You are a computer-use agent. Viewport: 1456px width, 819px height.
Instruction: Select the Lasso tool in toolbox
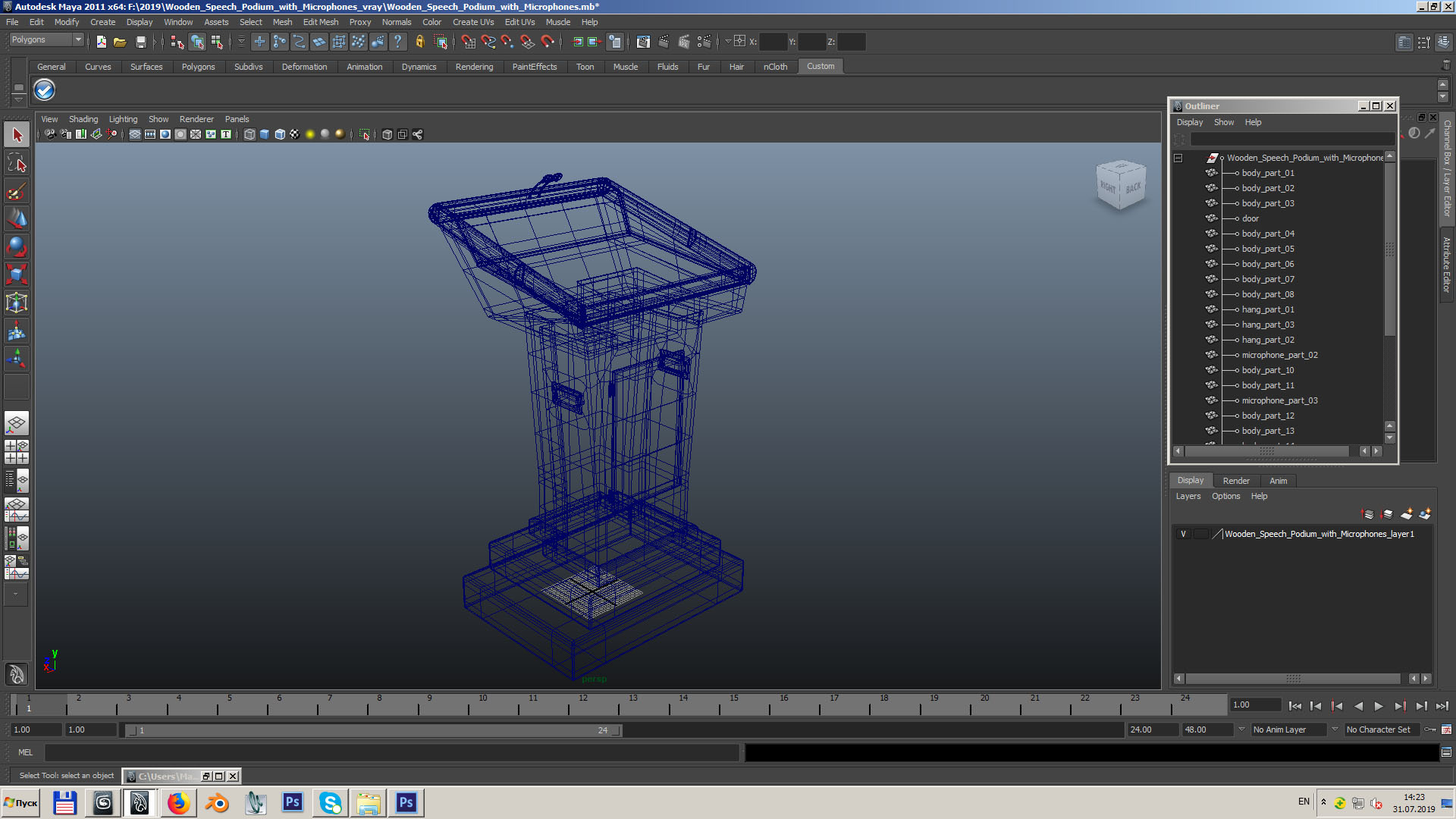point(17,163)
